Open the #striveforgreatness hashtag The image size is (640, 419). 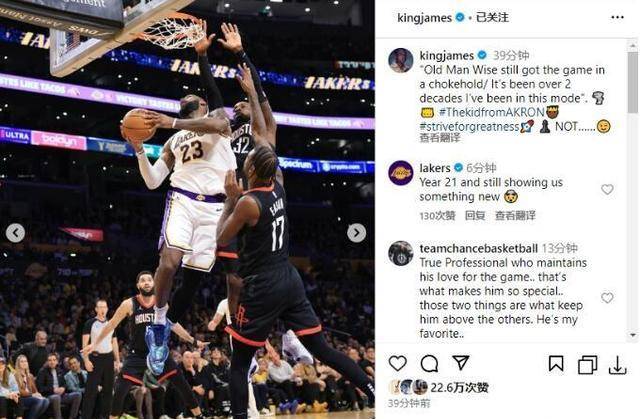pyautogui.click(x=469, y=126)
